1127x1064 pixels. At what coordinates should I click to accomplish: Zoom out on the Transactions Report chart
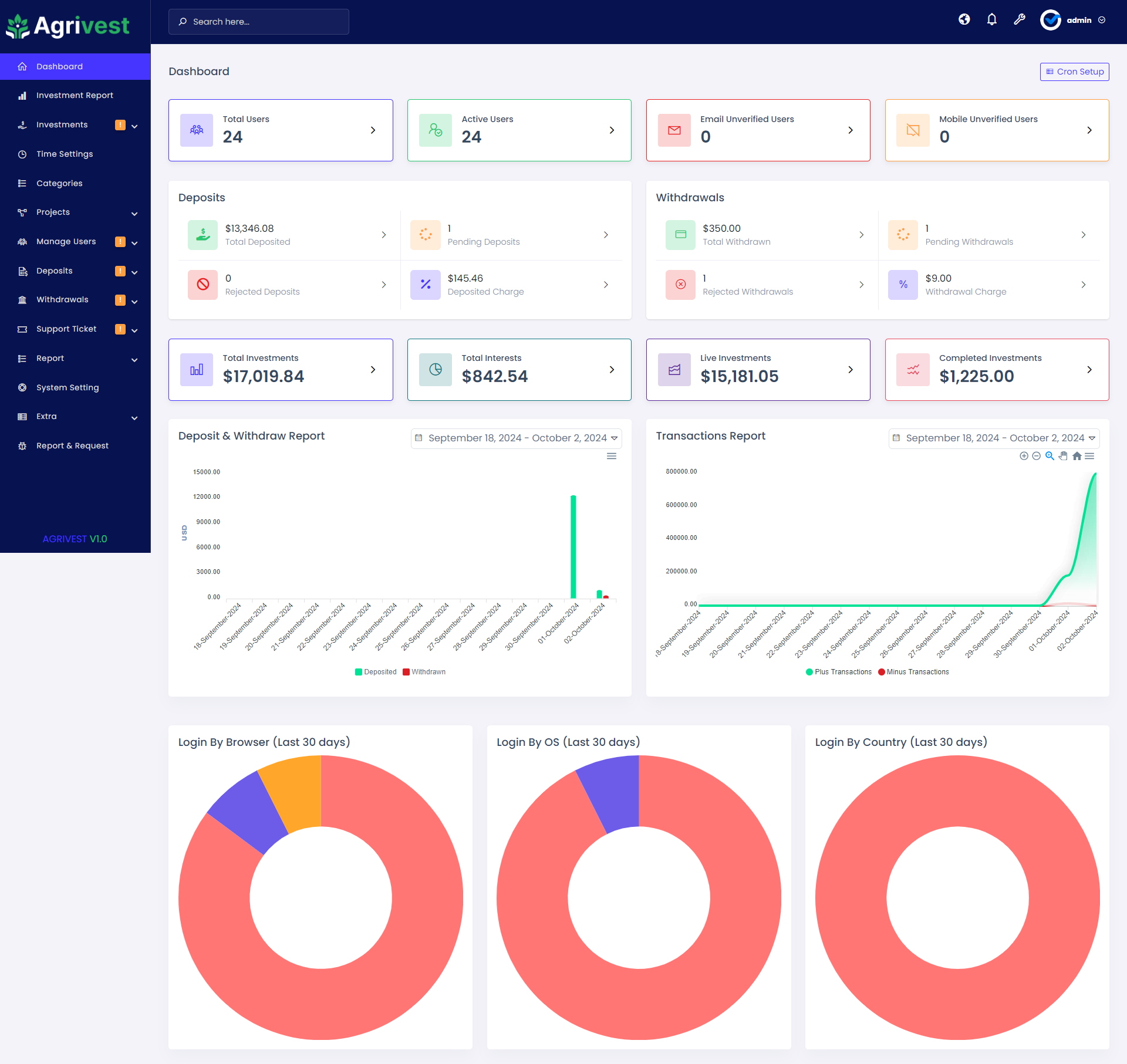point(1036,456)
